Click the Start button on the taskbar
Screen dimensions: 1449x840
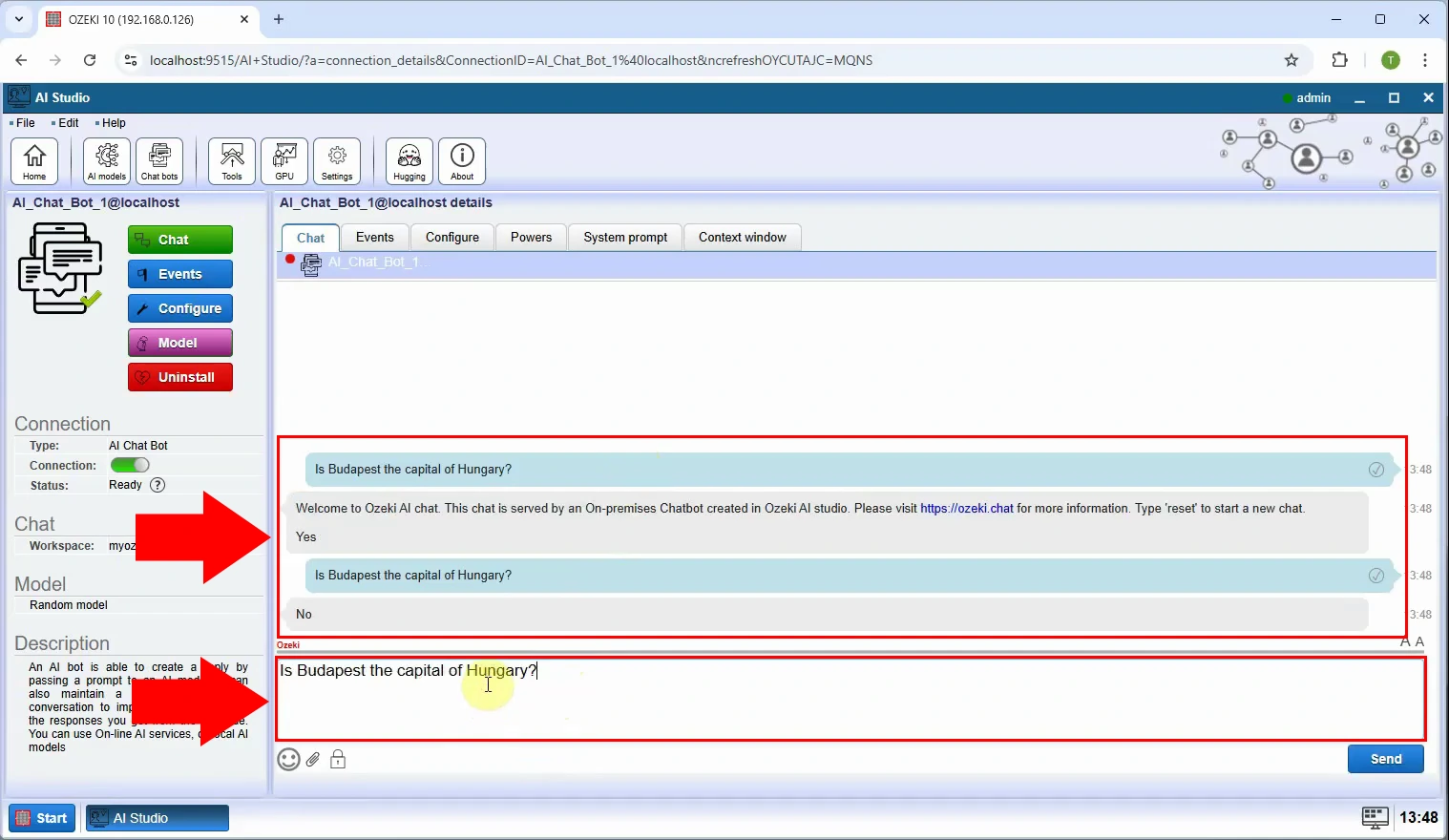pos(42,818)
